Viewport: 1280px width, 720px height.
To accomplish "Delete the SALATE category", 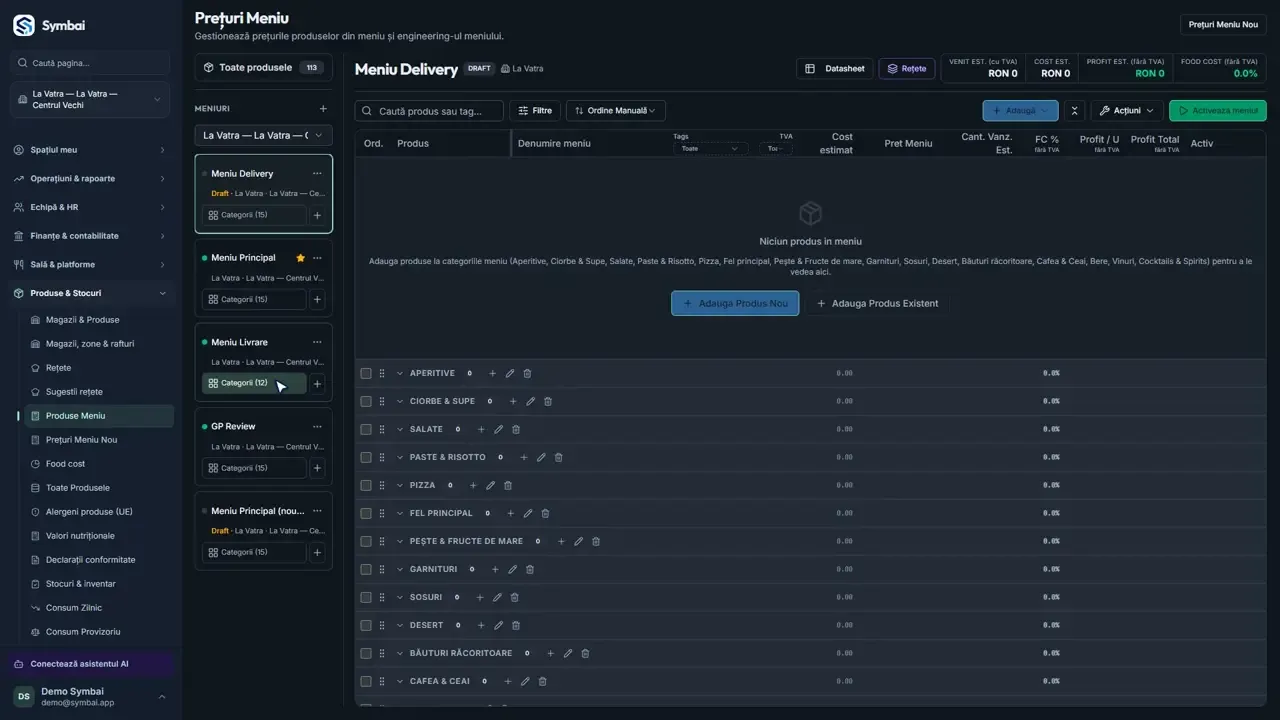I will point(516,430).
